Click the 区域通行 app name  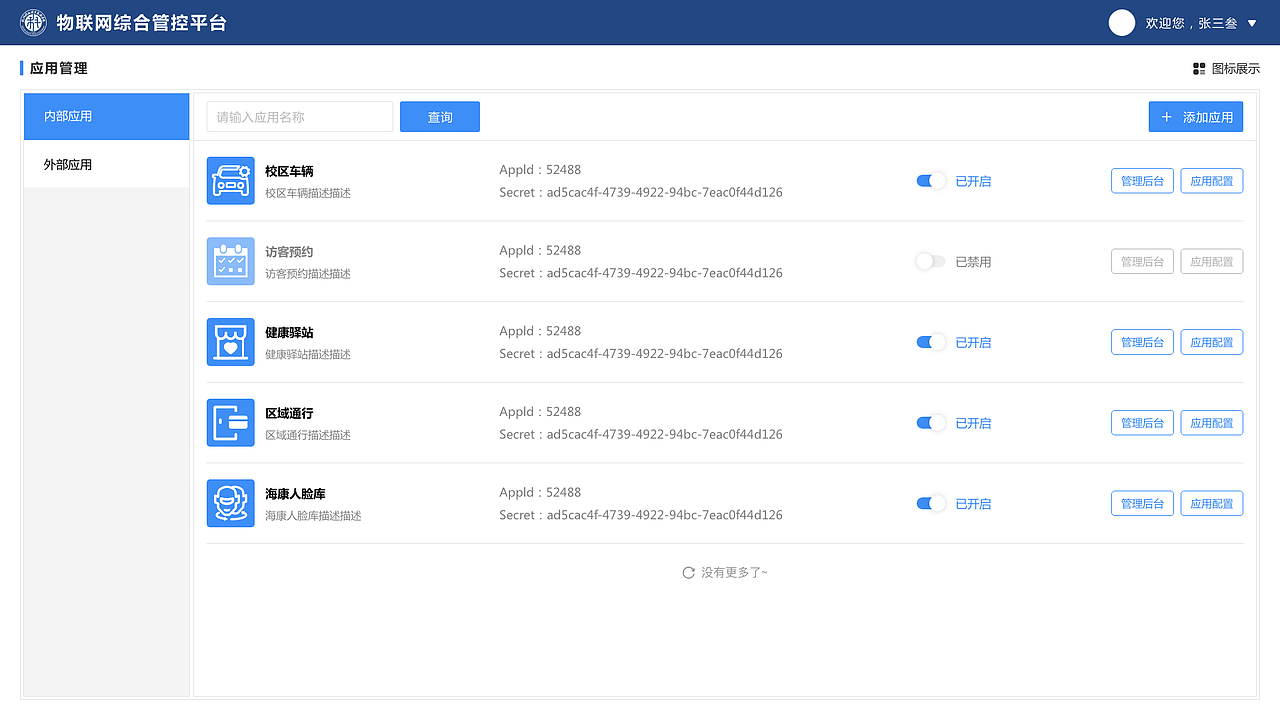pyautogui.click(x=289, y=413)
